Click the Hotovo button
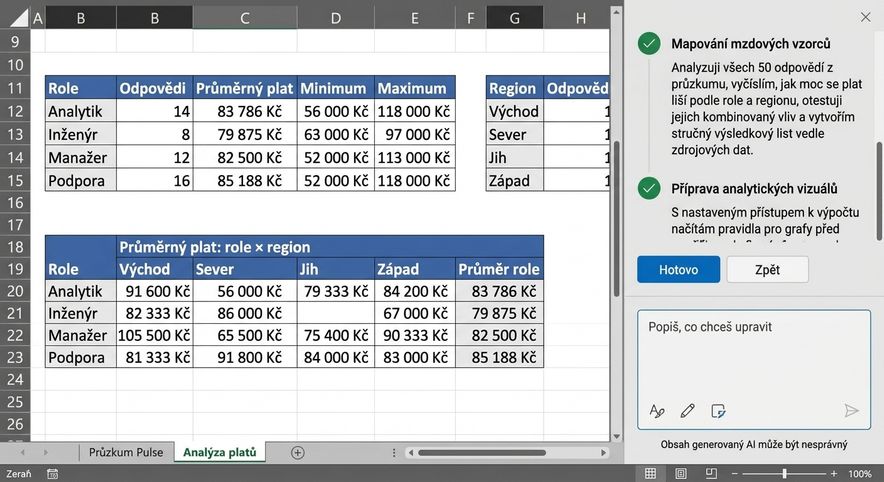 [678, 269]
